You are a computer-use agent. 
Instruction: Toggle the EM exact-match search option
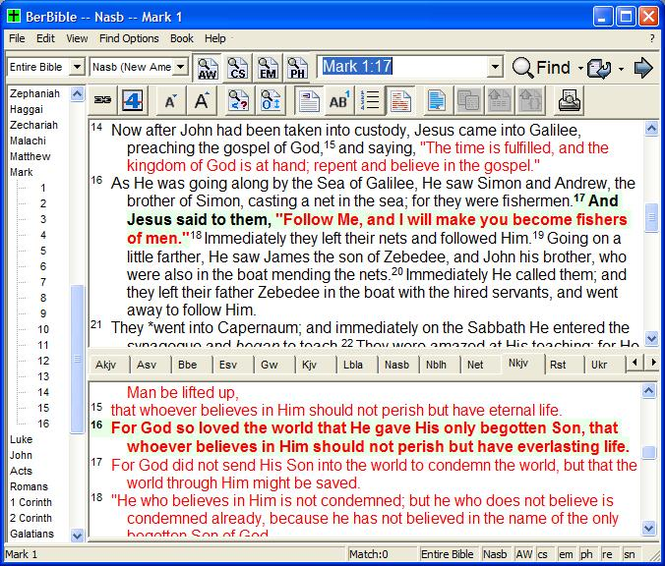coord(268,68)
